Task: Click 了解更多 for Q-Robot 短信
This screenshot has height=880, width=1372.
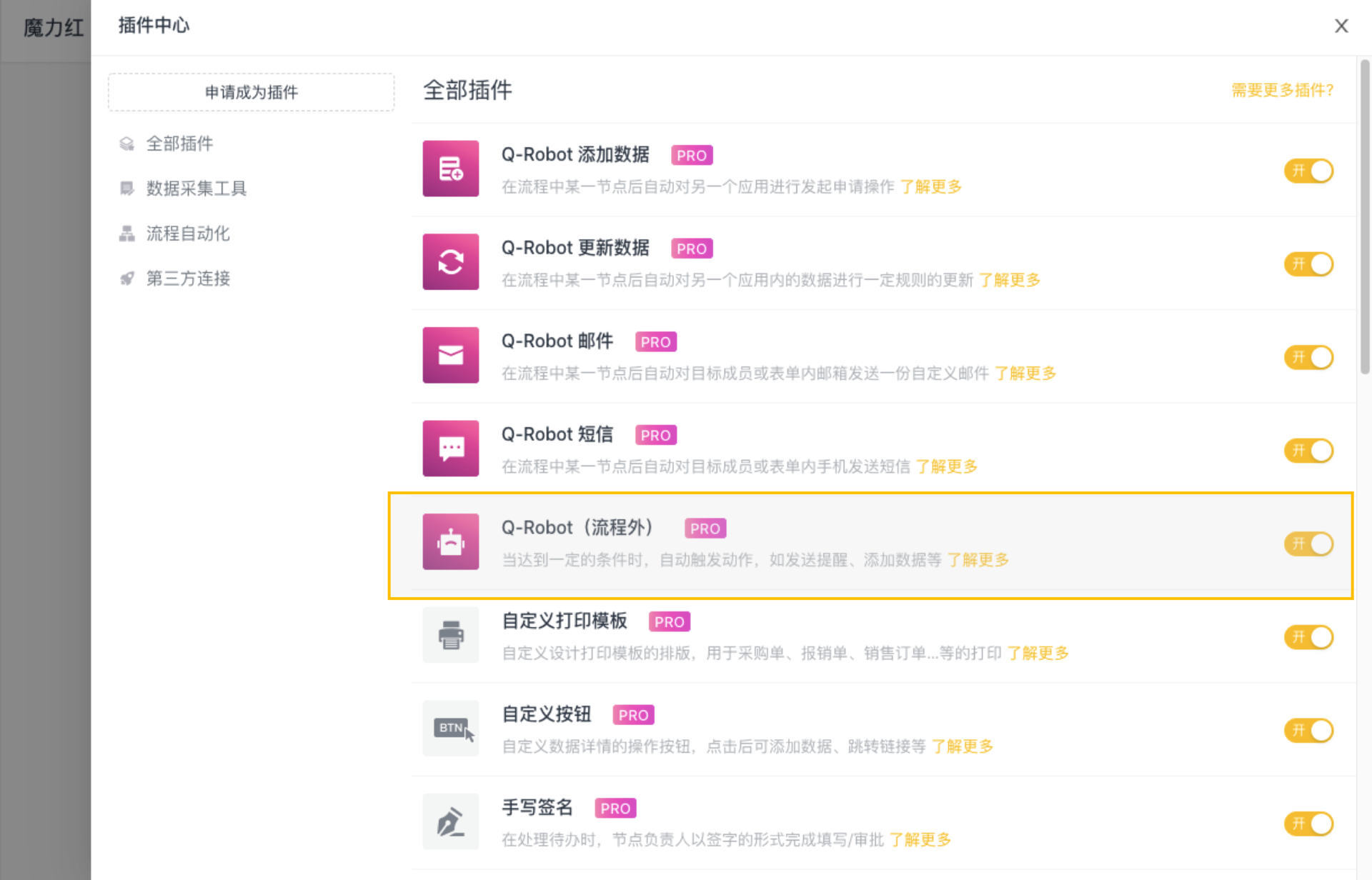Action: [946, 466]
